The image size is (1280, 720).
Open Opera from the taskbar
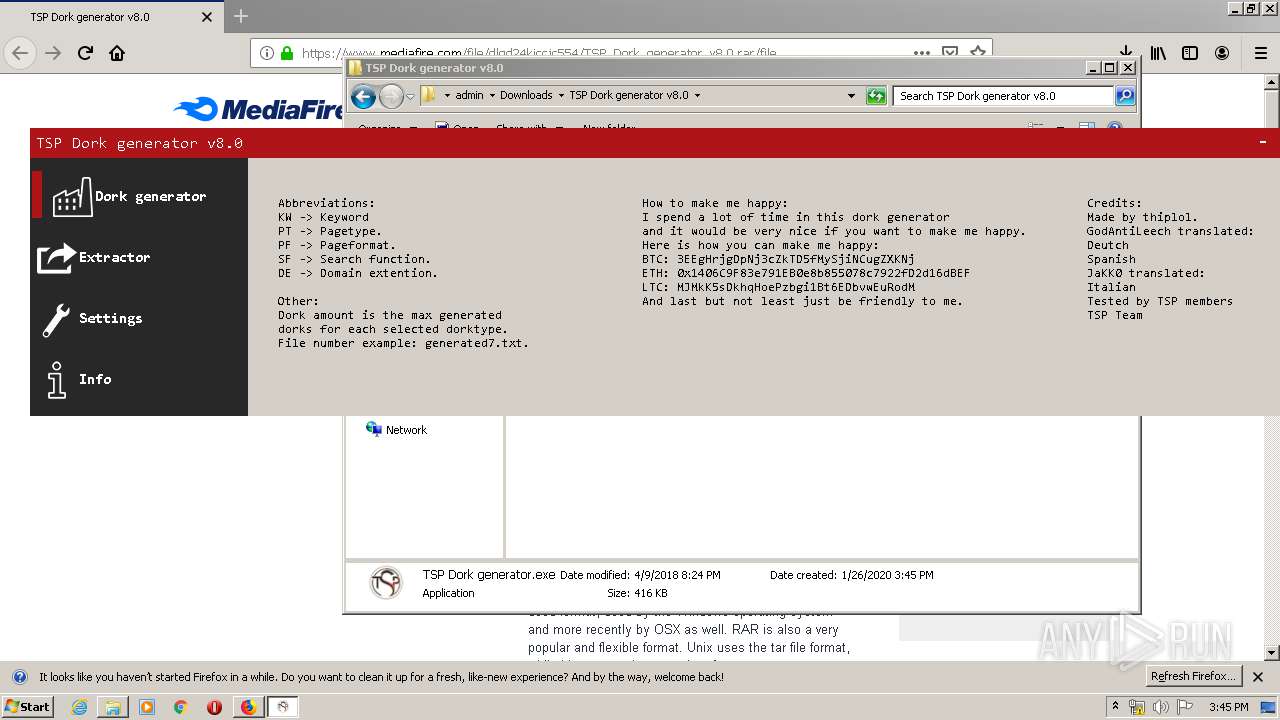214,707
